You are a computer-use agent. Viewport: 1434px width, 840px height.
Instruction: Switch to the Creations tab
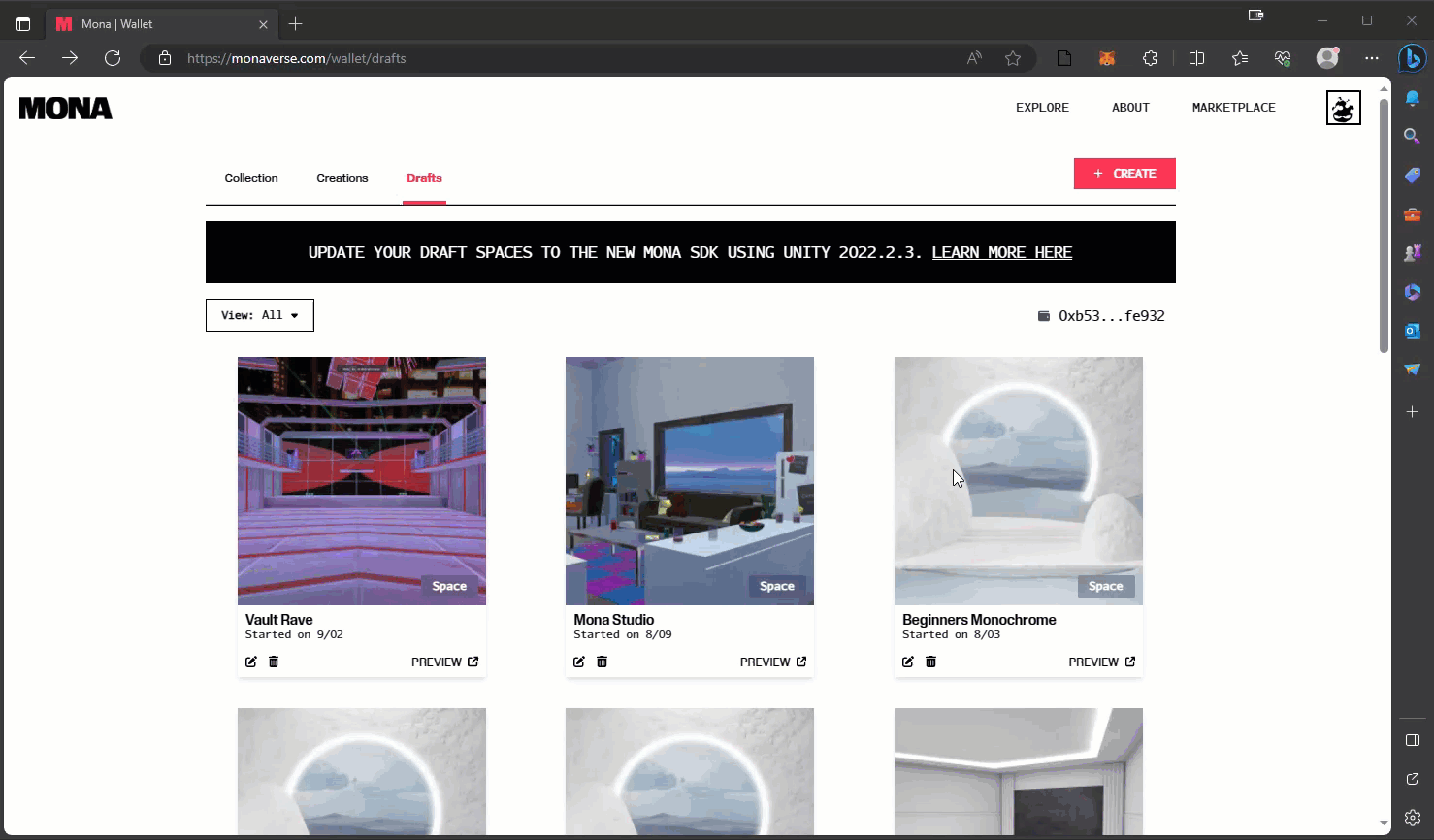[x=342, y=178]
